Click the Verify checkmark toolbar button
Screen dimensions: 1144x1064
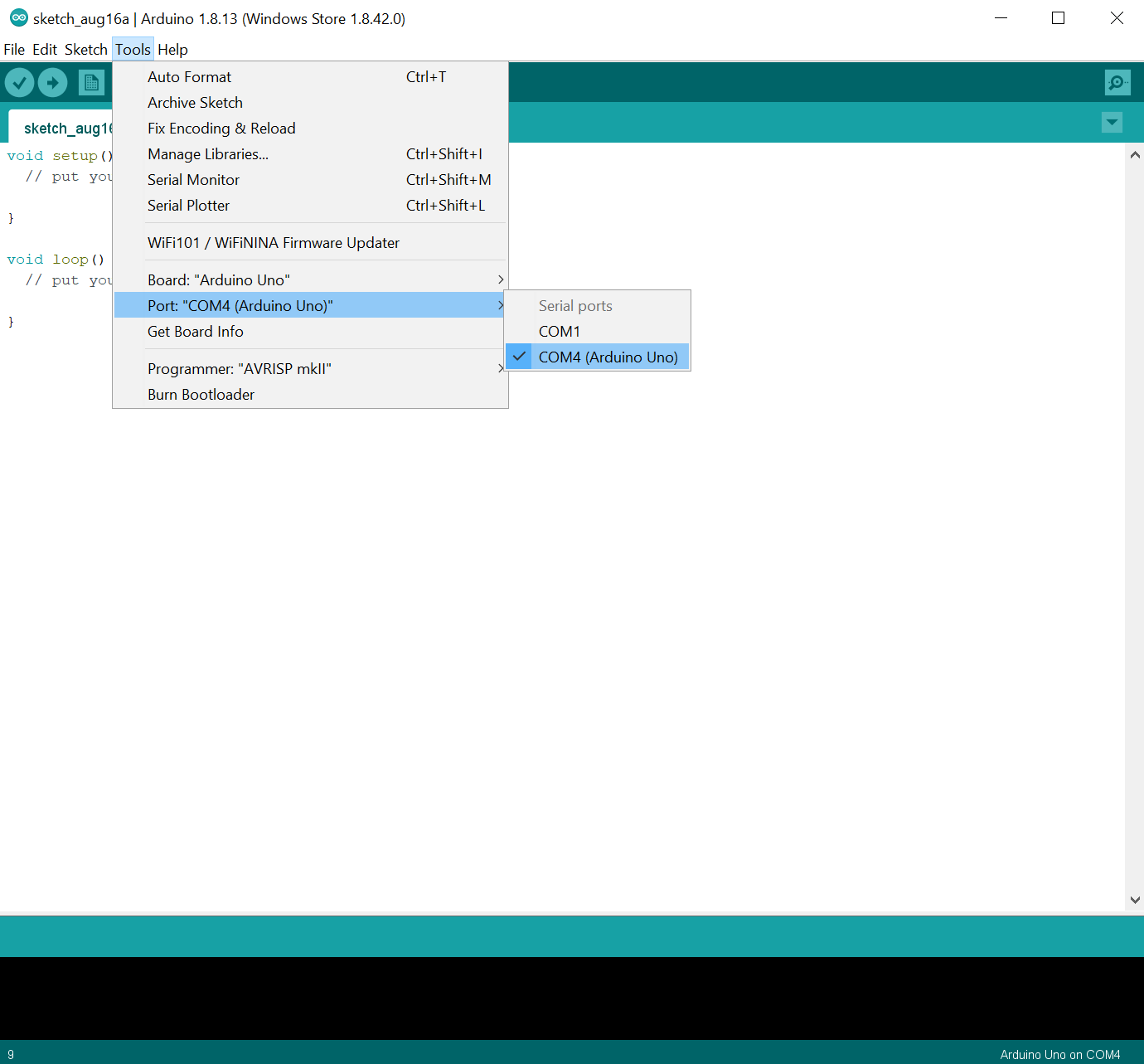(x=19, y=82)
